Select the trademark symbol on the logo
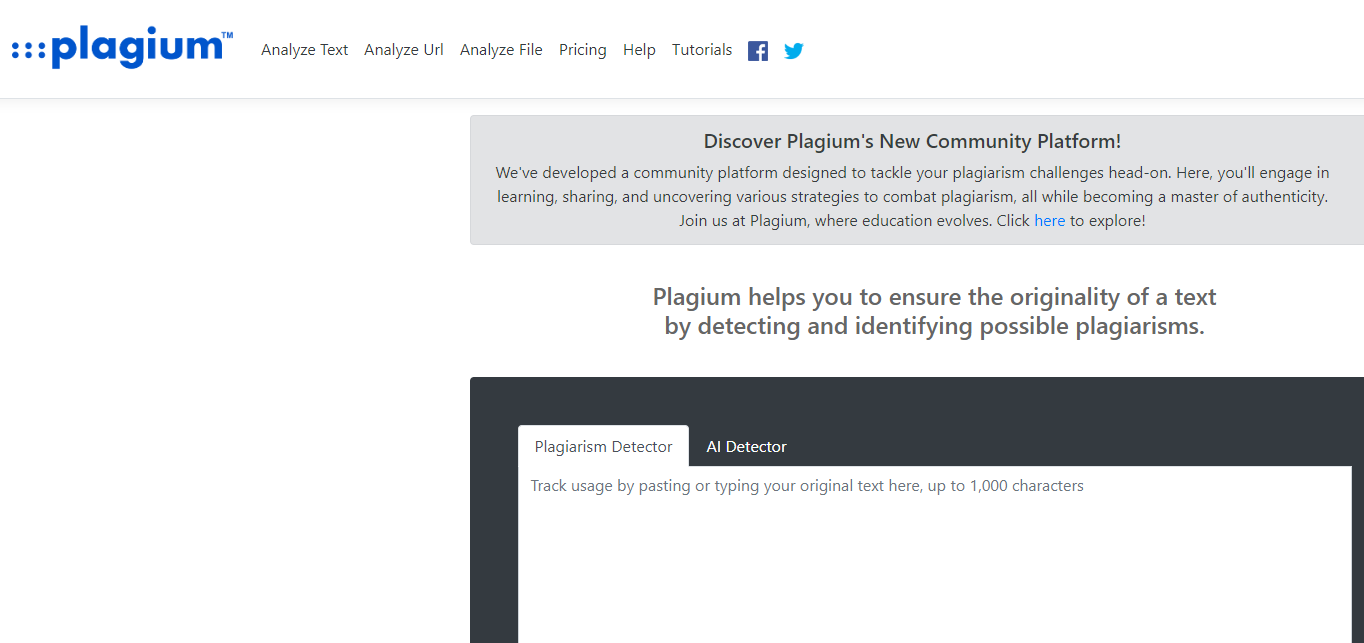The image size is (1364, 643). [x=225, y=33]
